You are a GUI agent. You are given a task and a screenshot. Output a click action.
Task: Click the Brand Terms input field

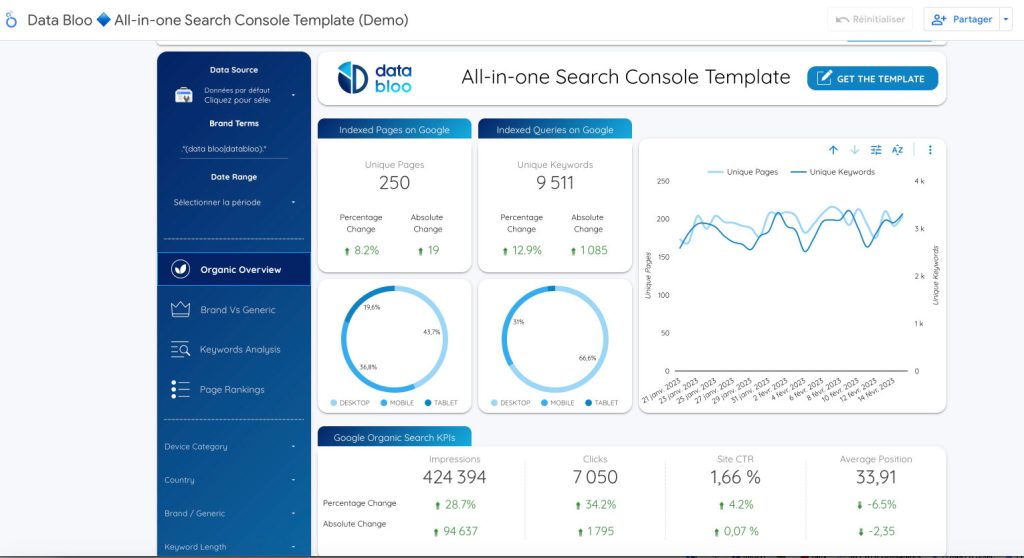(x=234, y=149)
